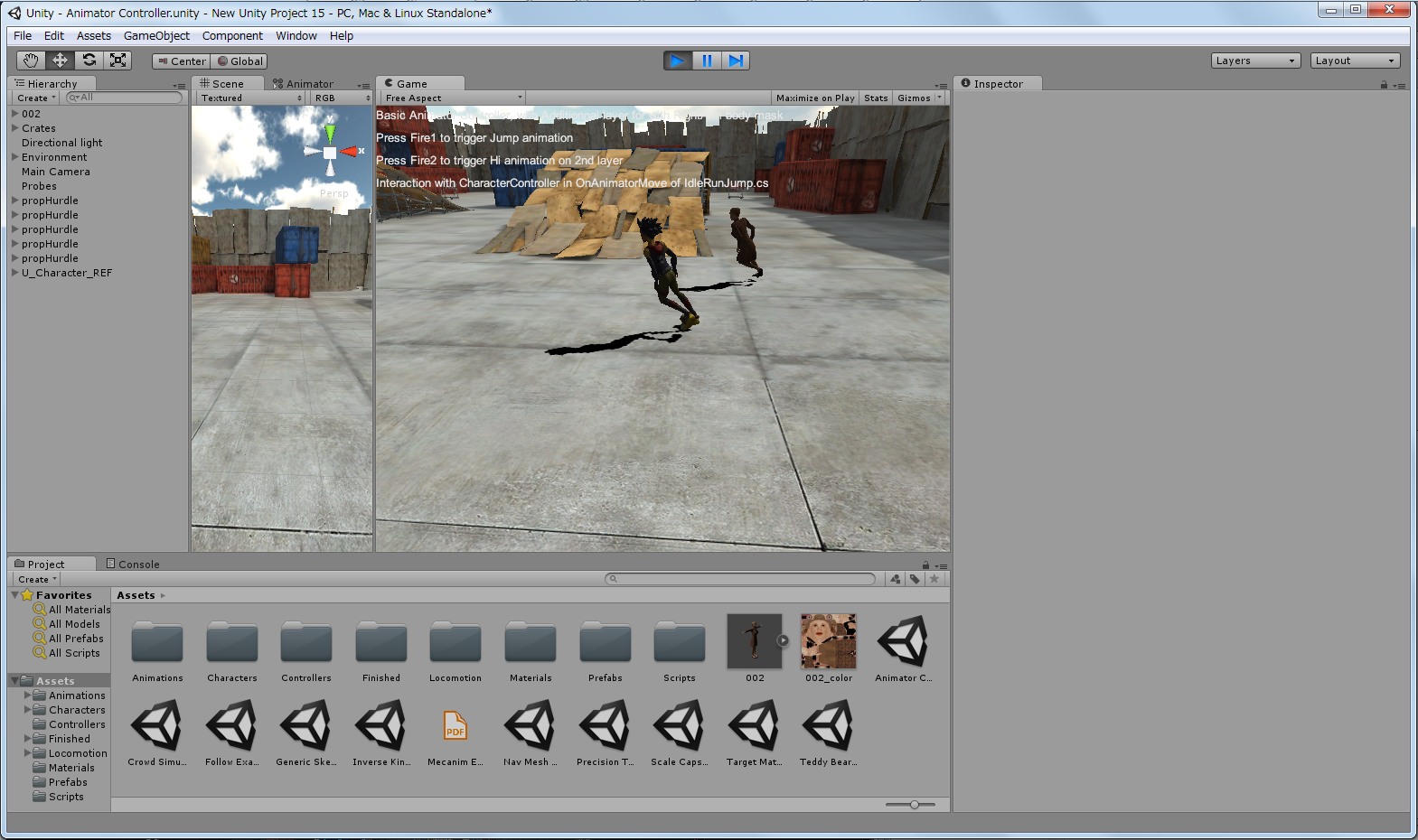This screenshot has width=1418, height=840.
Task: Open the Assets menu
Action: point(94,36)
